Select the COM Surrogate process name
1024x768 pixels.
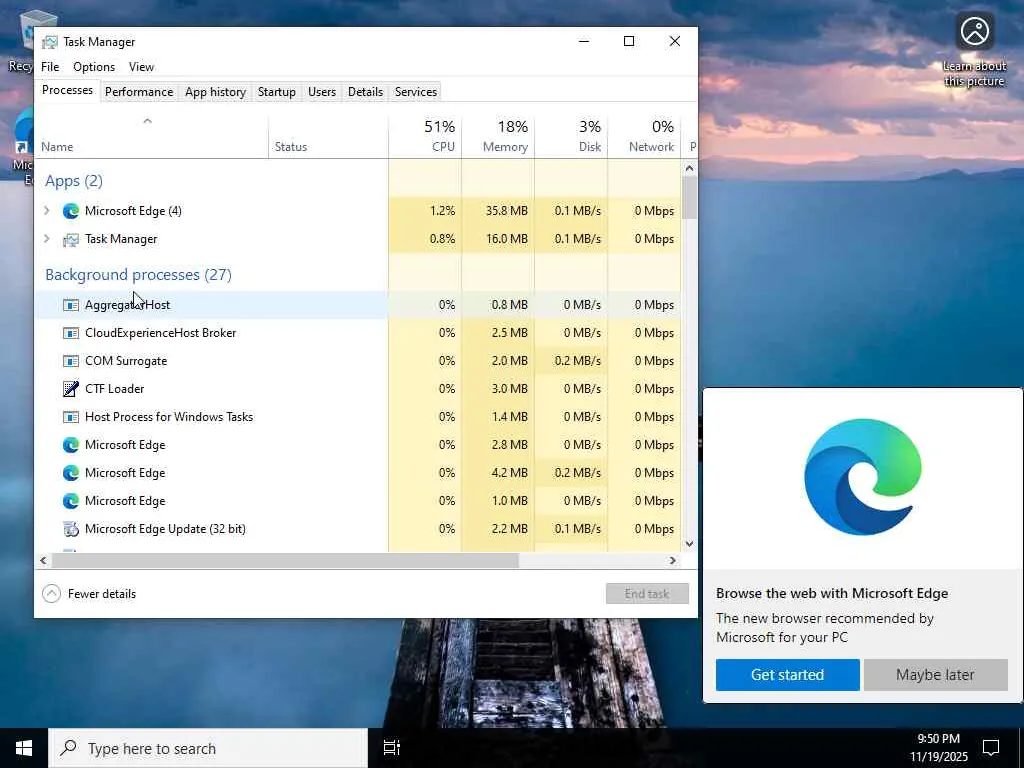pos(126,361)
